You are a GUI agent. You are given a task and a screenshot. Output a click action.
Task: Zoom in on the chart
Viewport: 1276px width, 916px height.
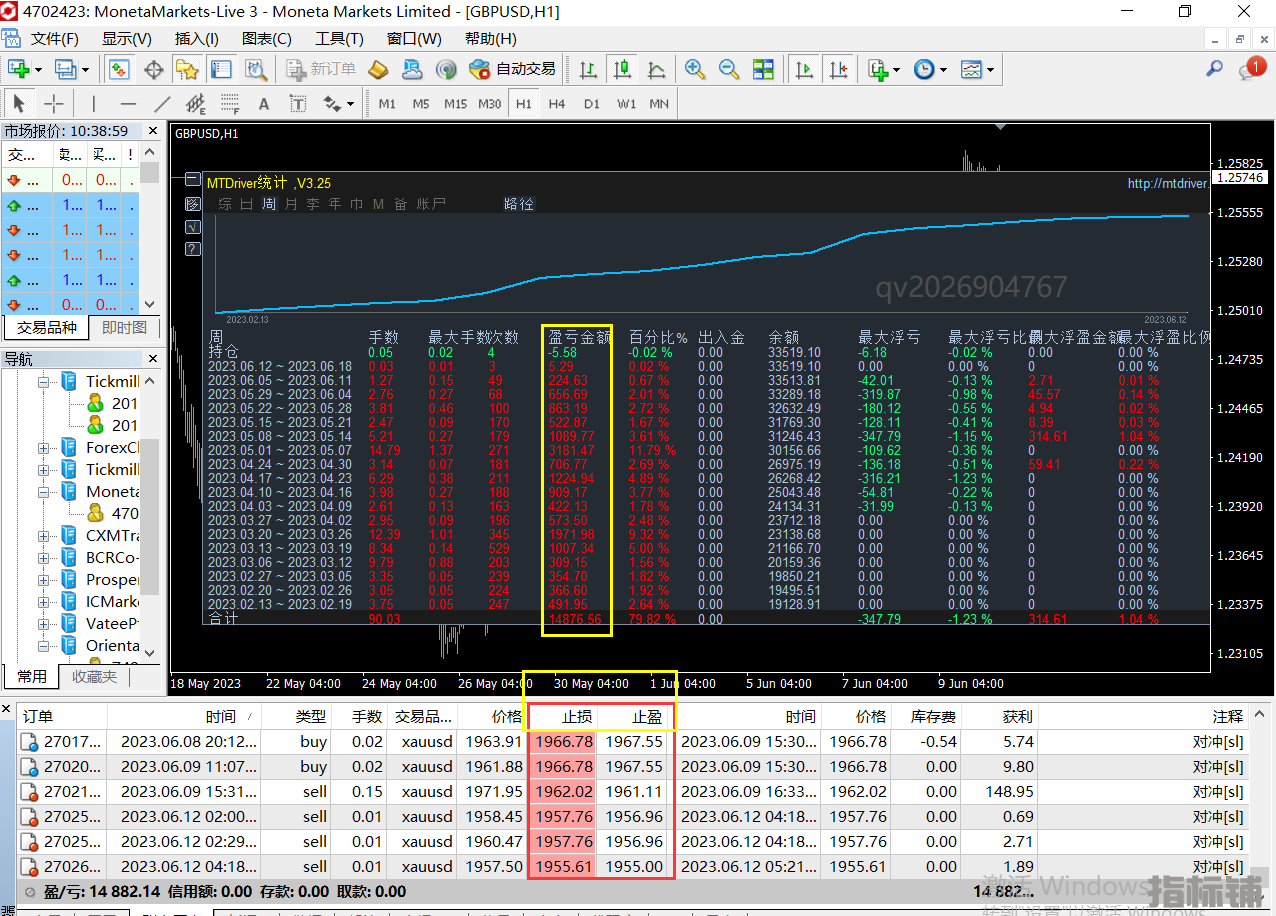[x=695, y=69]
